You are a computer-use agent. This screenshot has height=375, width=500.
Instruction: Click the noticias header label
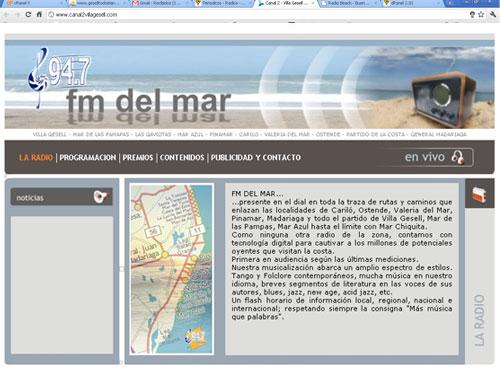[30, 198]
